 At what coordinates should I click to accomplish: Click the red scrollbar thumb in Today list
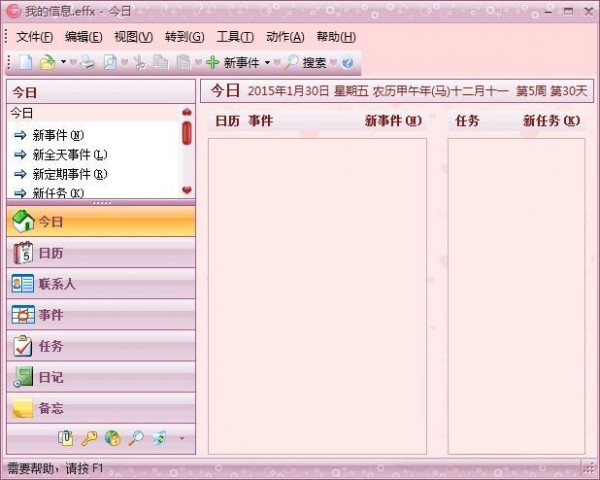(x=186, y=133)
